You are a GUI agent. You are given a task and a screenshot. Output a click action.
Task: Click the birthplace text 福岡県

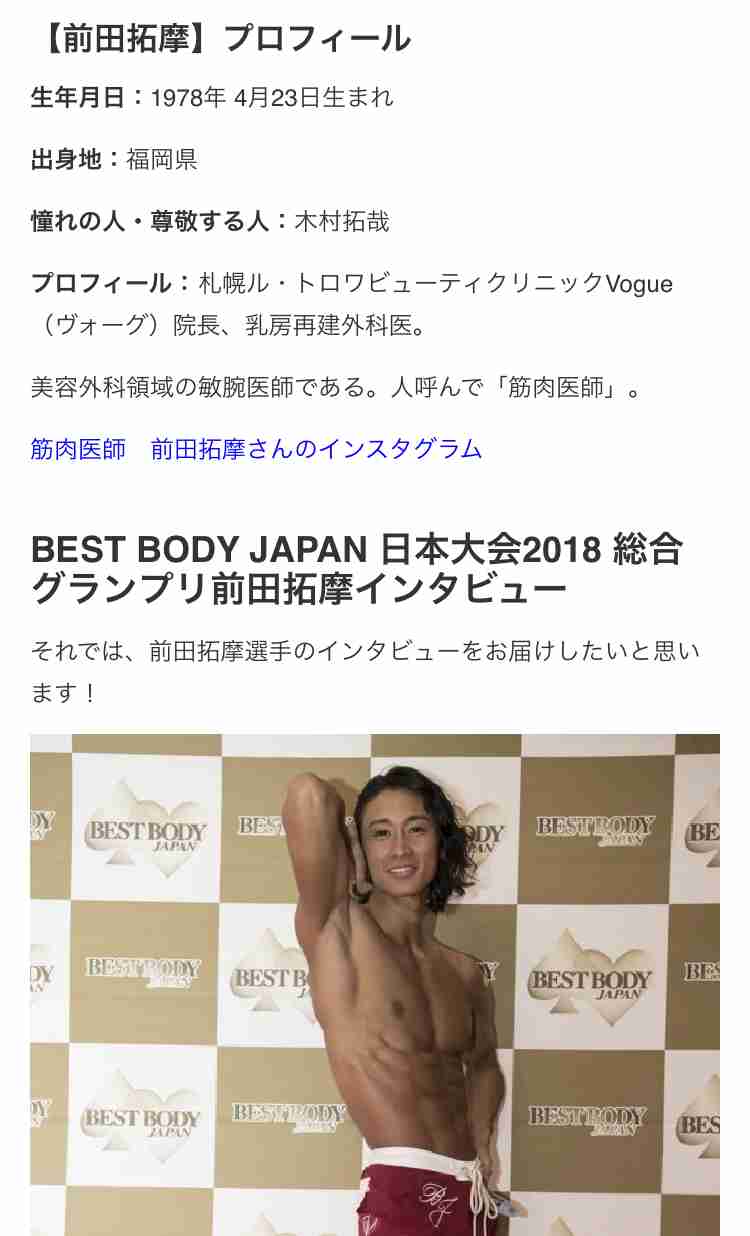point(162,159)
